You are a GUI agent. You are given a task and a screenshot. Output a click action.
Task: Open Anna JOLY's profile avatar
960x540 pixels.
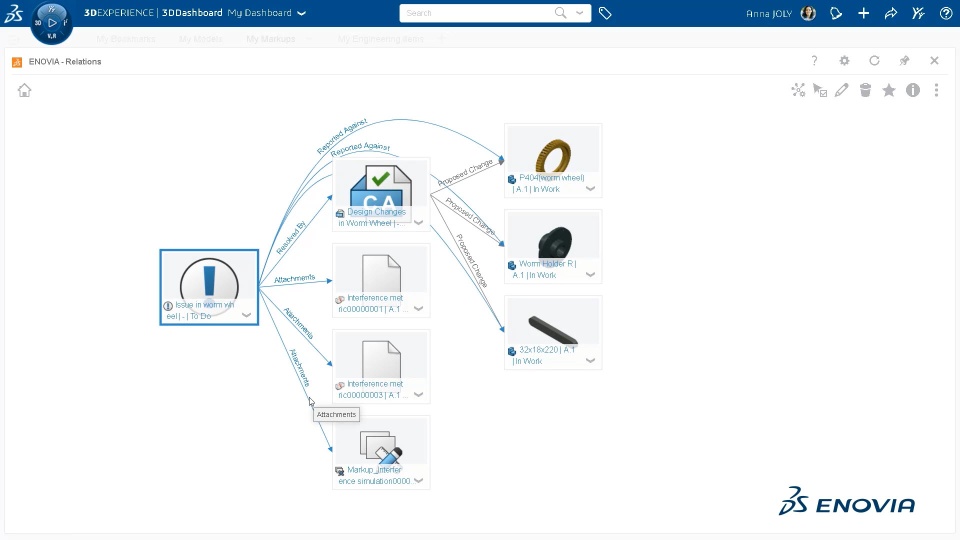[808, 13]
